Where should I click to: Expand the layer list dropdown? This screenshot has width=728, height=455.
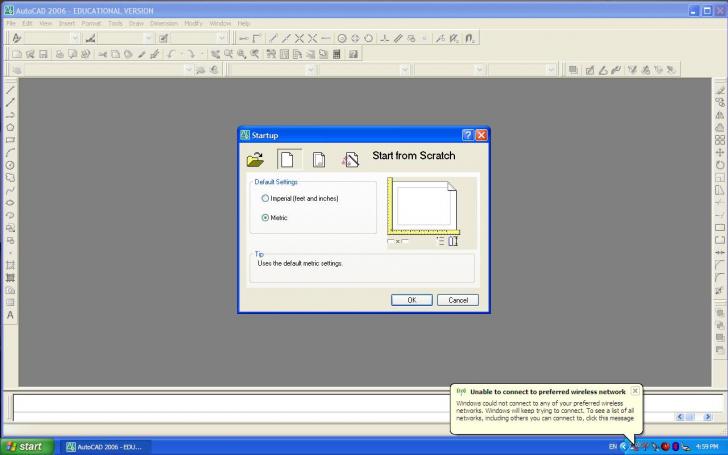click(x=188, y=70)
